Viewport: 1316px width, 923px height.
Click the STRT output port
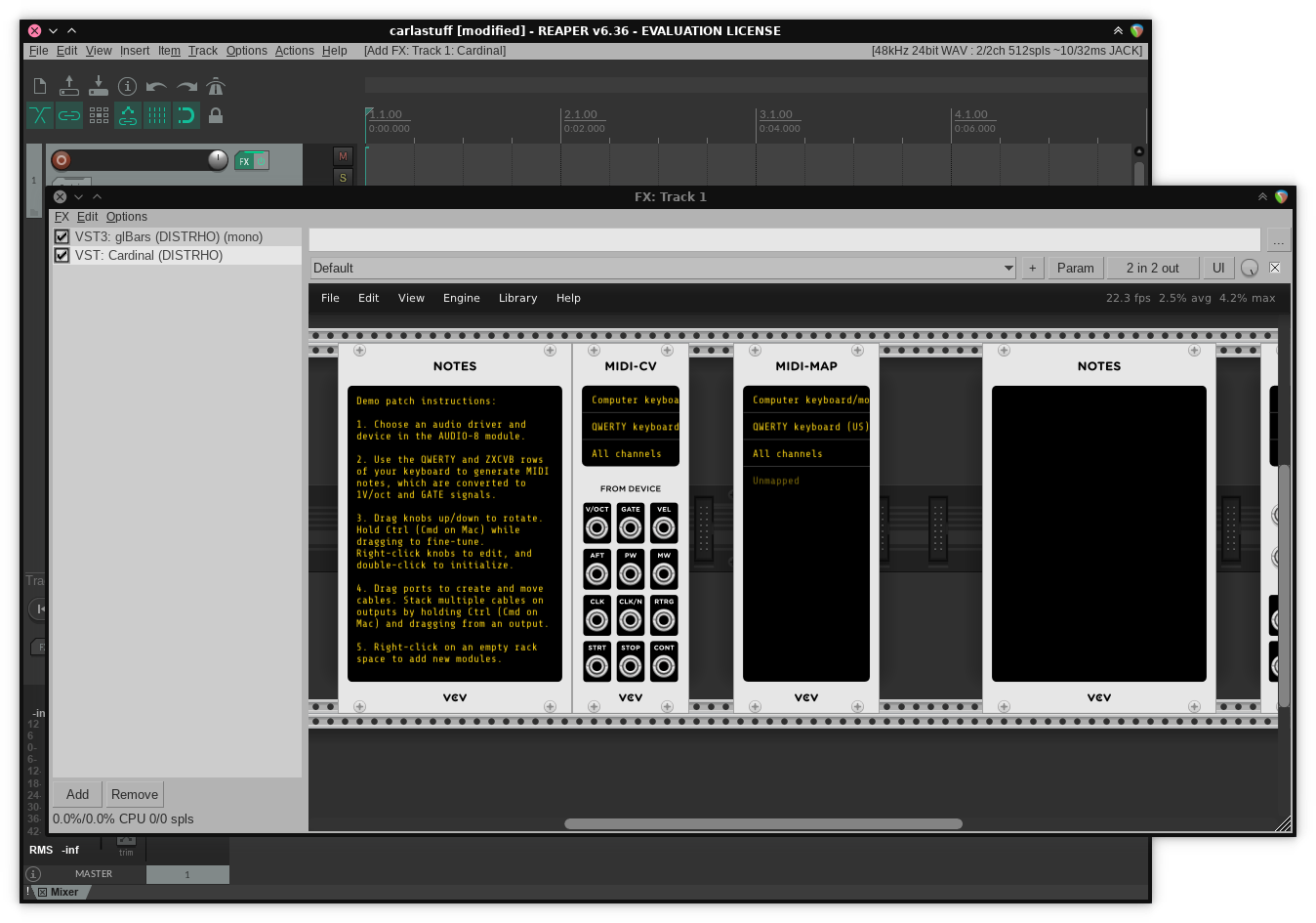(597, 666)
